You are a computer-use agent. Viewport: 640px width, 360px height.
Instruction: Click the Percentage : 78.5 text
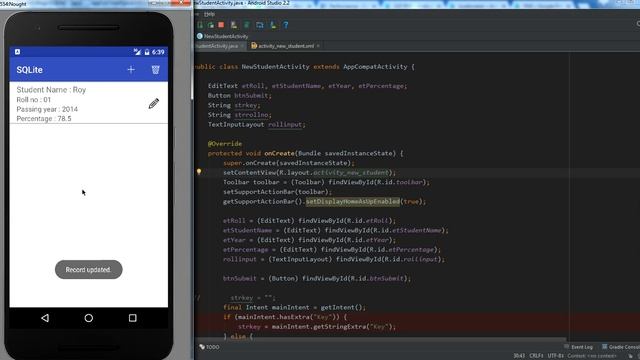tap(44, 119)
